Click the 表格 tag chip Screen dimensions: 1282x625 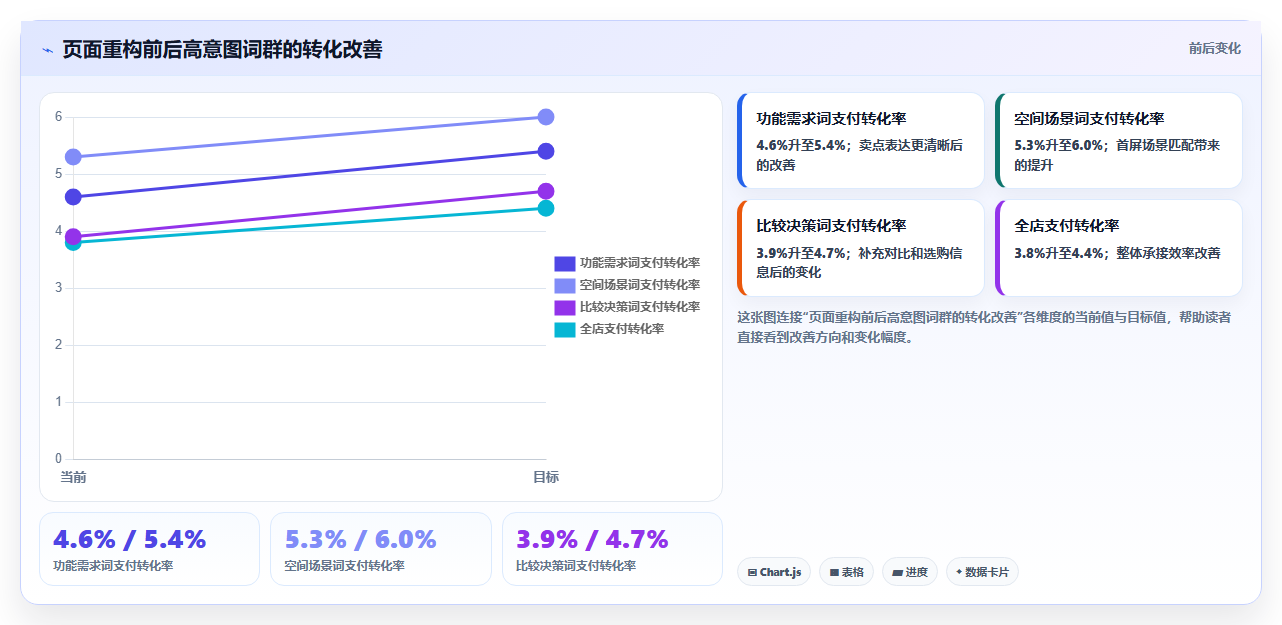coord(846,572)
